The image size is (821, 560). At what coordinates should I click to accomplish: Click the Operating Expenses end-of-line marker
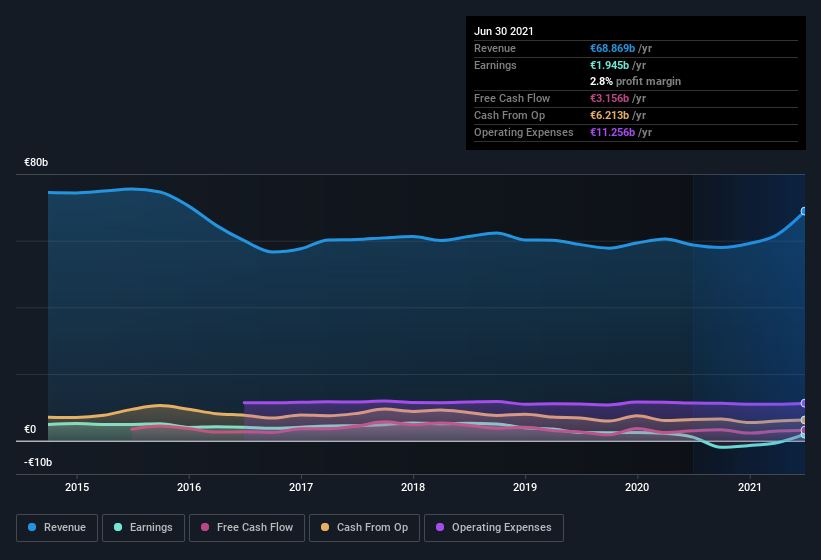(804, 403)
